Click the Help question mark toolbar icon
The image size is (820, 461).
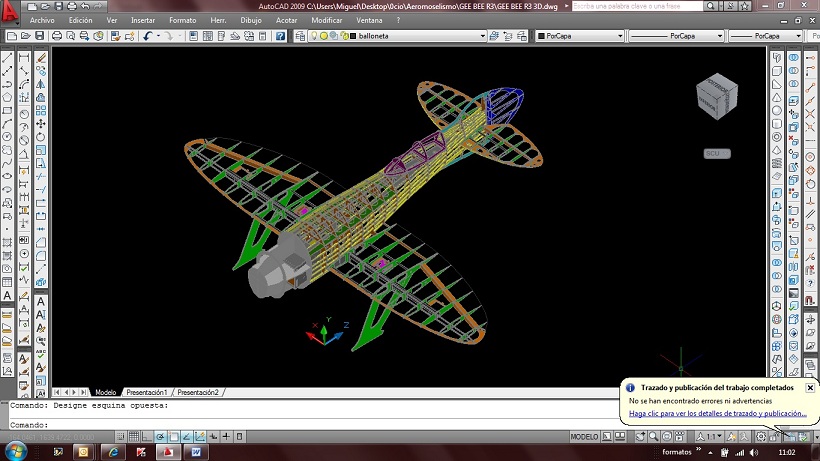[x=282, y=36]
